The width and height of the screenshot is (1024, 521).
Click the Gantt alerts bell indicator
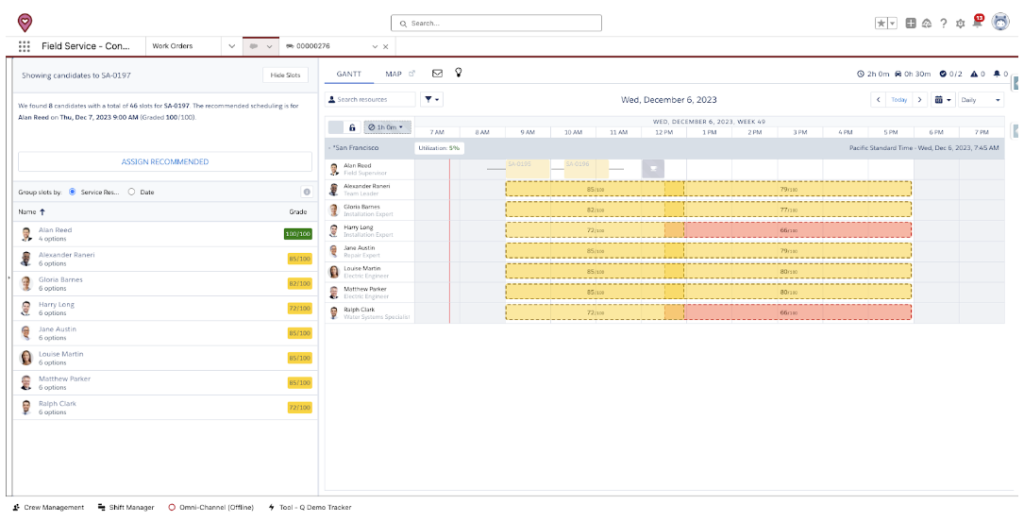tap(1000, 74)
